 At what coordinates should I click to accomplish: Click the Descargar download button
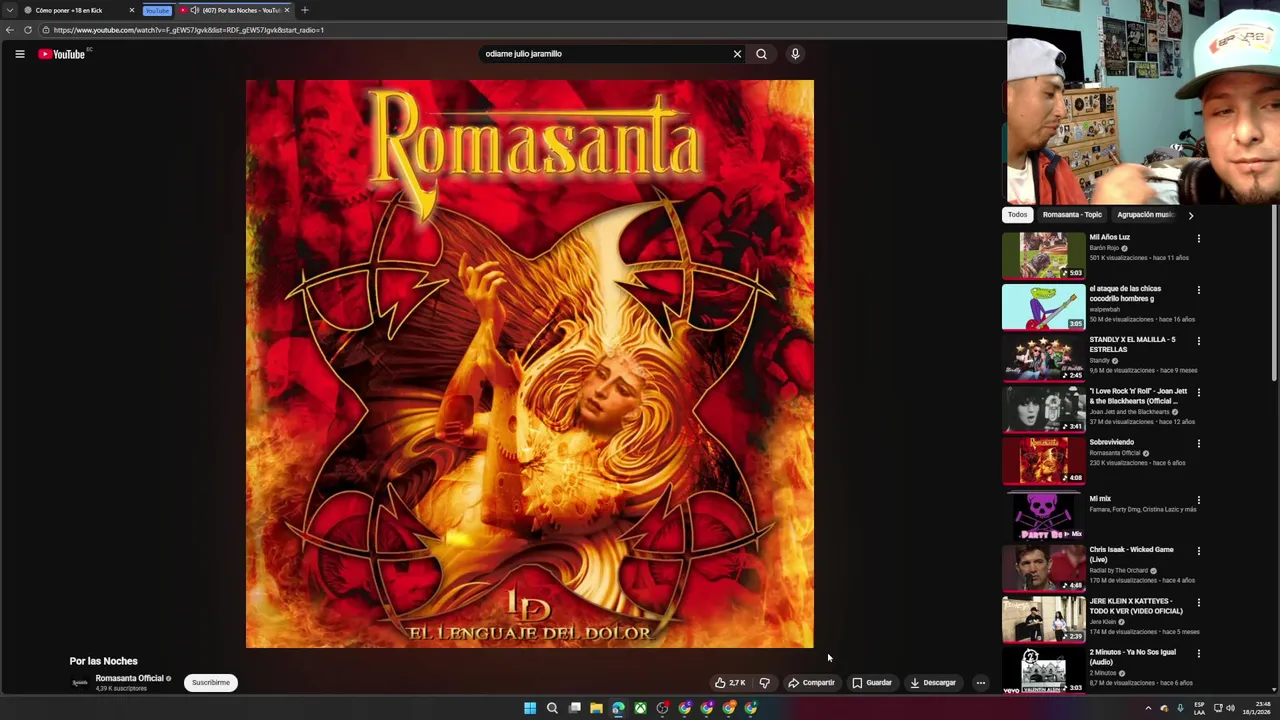[x=933, y=683]
